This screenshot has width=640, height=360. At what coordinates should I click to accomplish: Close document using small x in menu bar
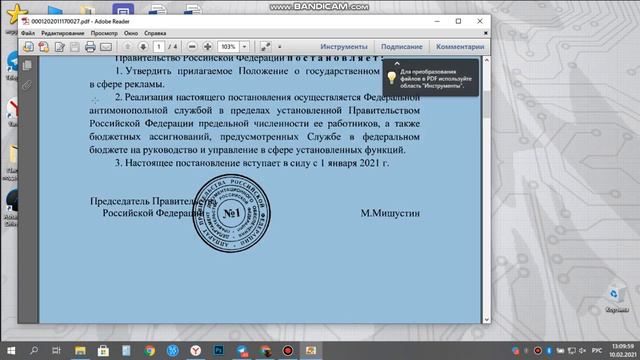pos(485,33)
